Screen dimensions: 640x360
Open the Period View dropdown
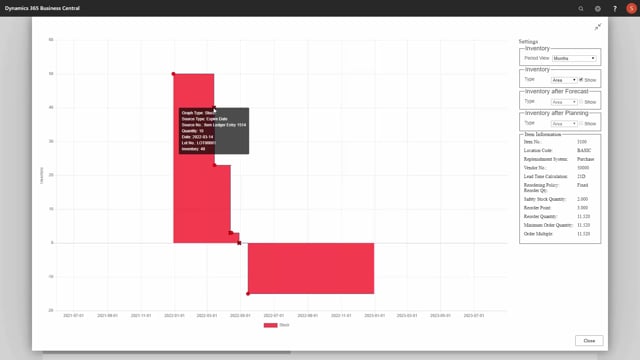click(x=574, y=58)
